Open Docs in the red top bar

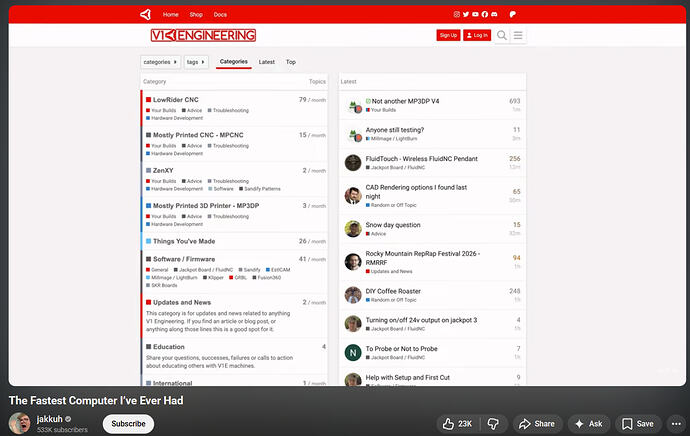[x=220, y=15]
